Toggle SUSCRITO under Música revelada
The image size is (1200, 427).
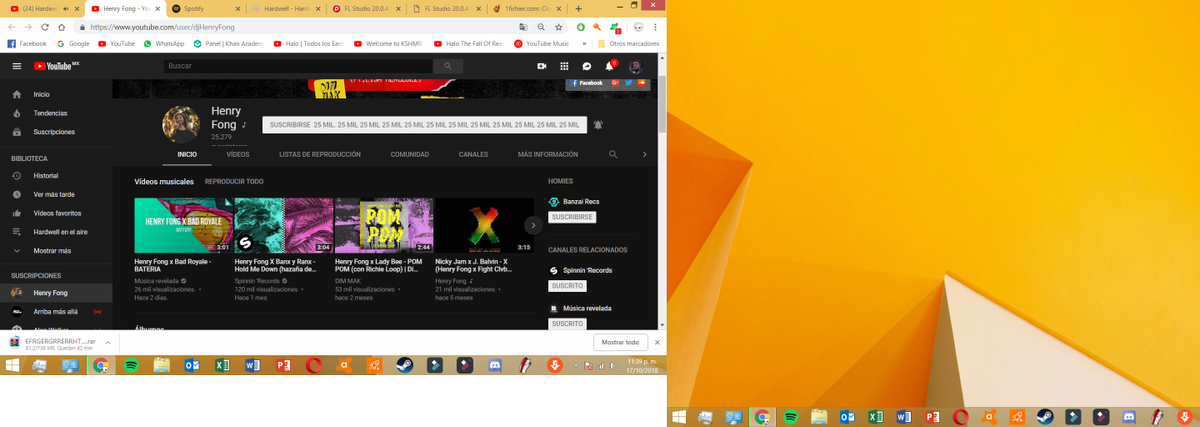[x=567, y=324]
